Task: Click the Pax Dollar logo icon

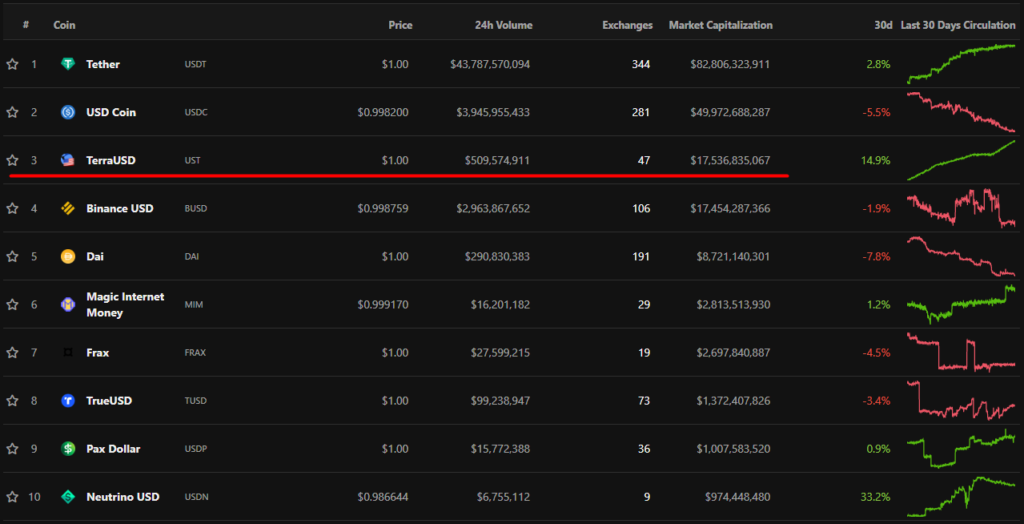Action: click(68, 449)
